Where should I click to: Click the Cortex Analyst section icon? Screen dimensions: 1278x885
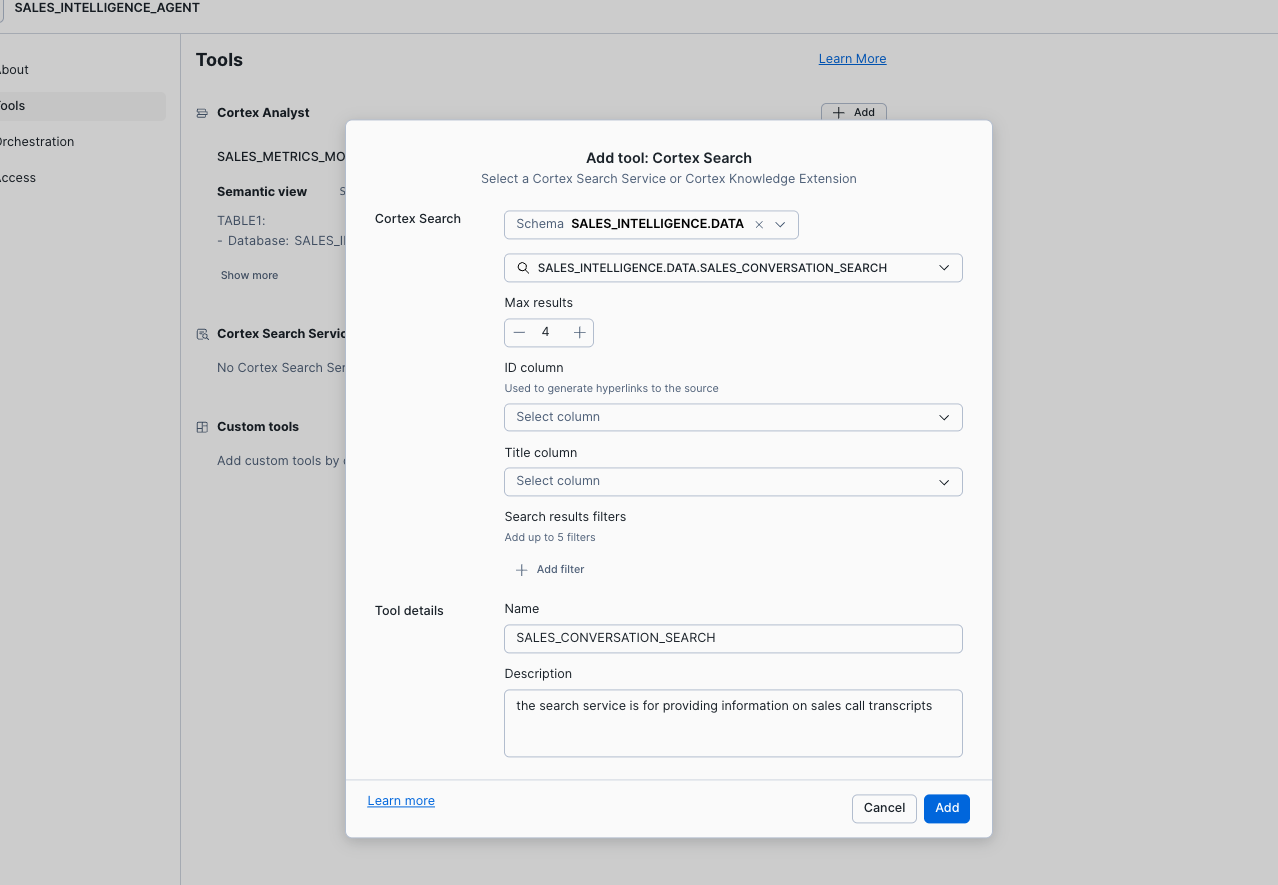tap(202, 113)
